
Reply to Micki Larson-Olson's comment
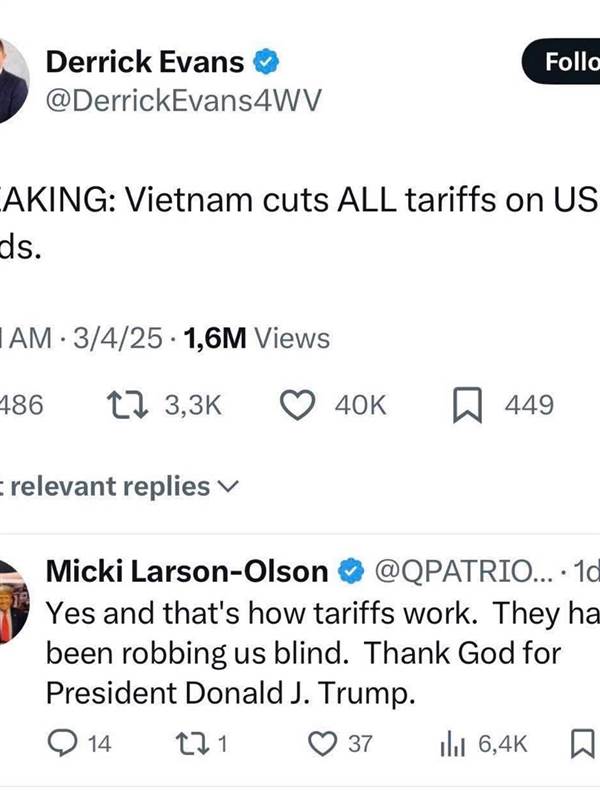click(x=62, y=743)
